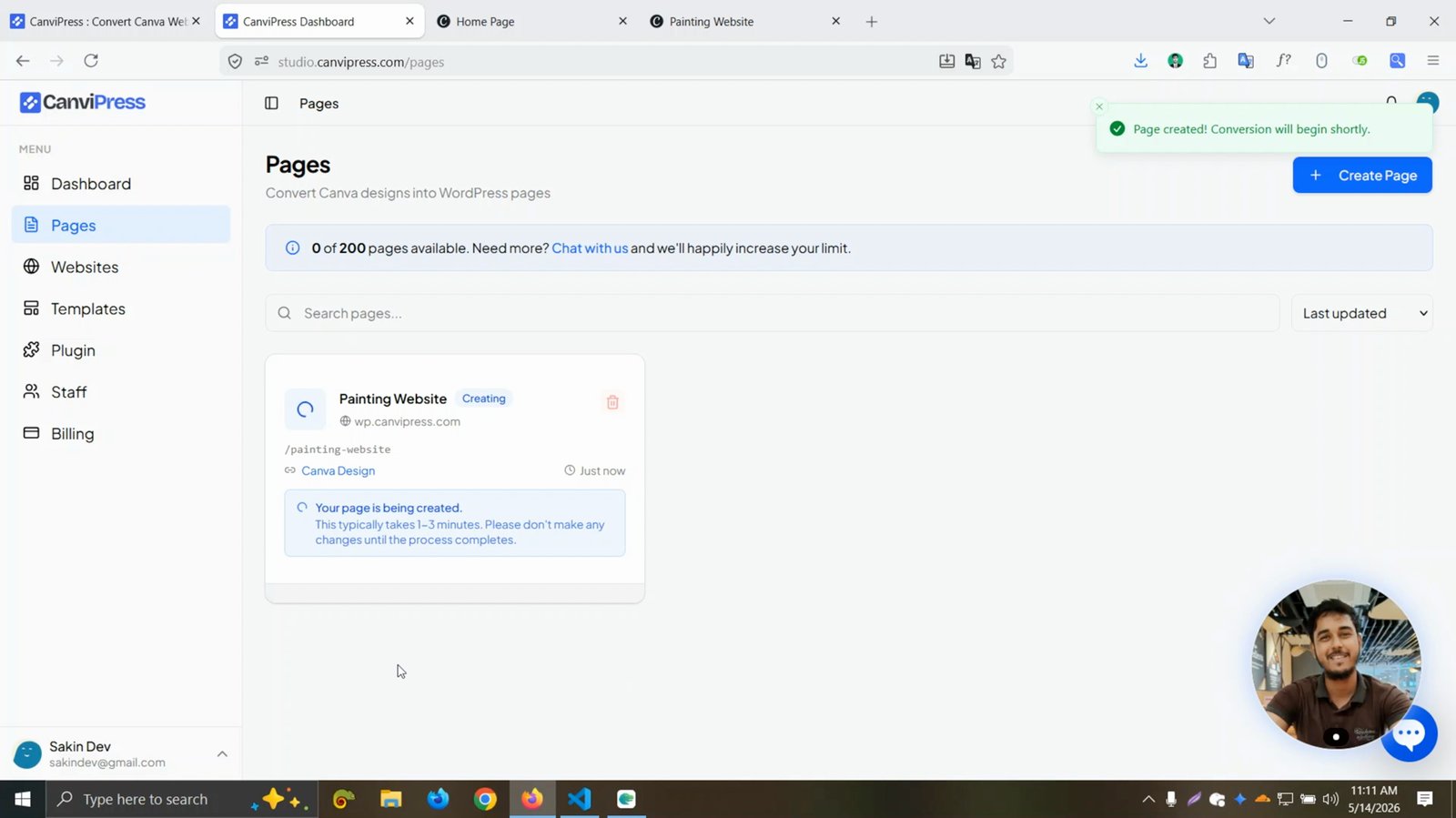Click the browser address bar URL
The image size is (1456, 818).
coord(361,62)
